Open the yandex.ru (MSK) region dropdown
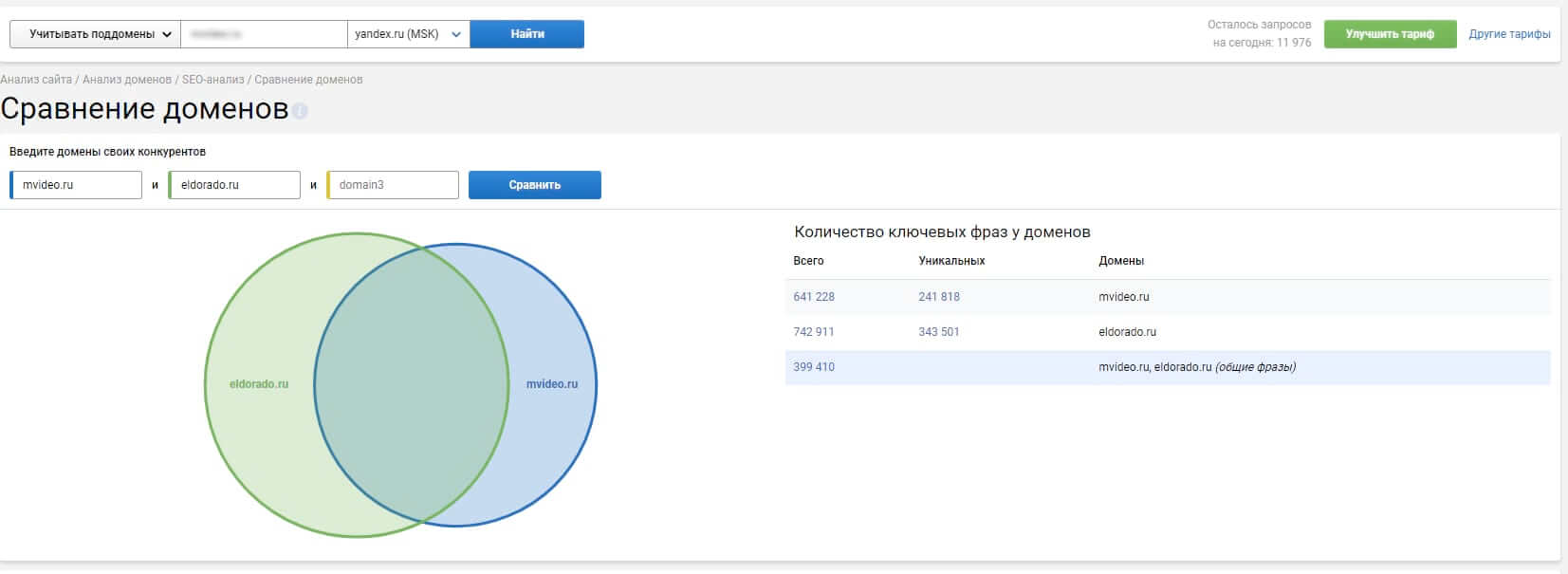Viewport: 1568px width, 574px height. pos(408,34)
